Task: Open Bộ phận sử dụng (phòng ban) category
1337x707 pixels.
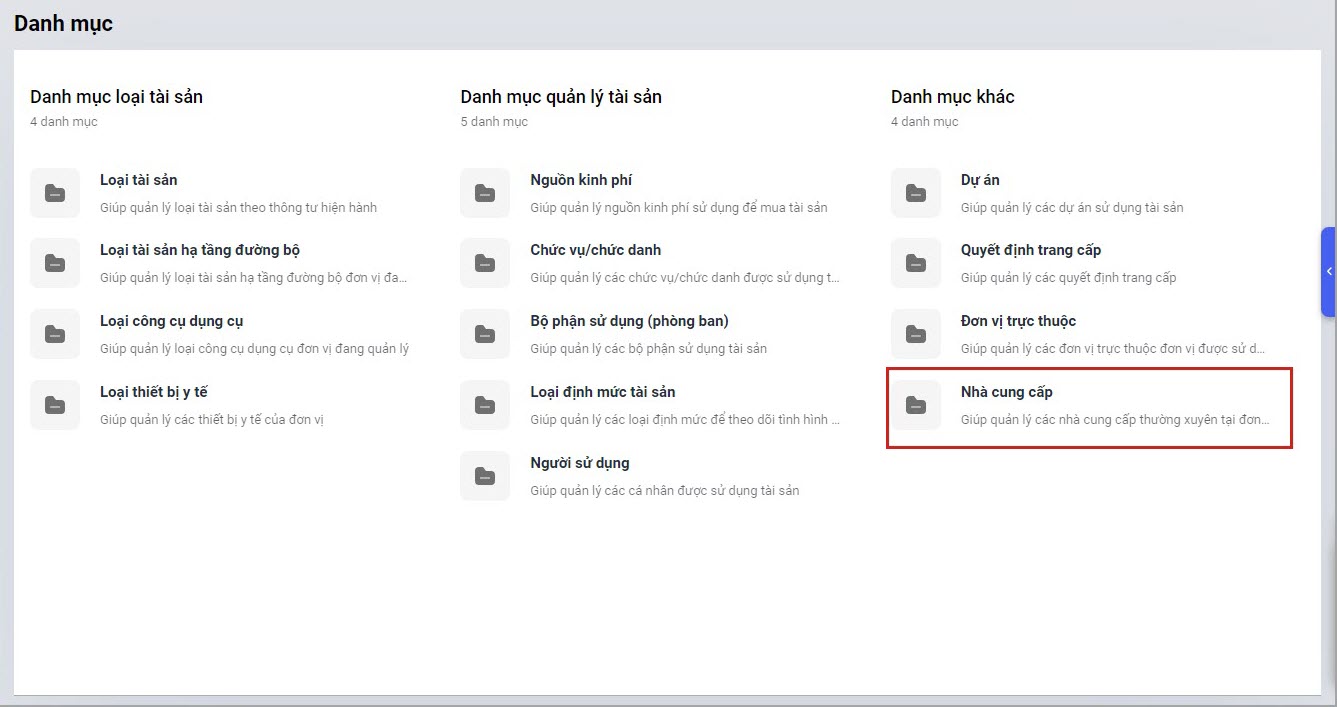Action: 629,321
